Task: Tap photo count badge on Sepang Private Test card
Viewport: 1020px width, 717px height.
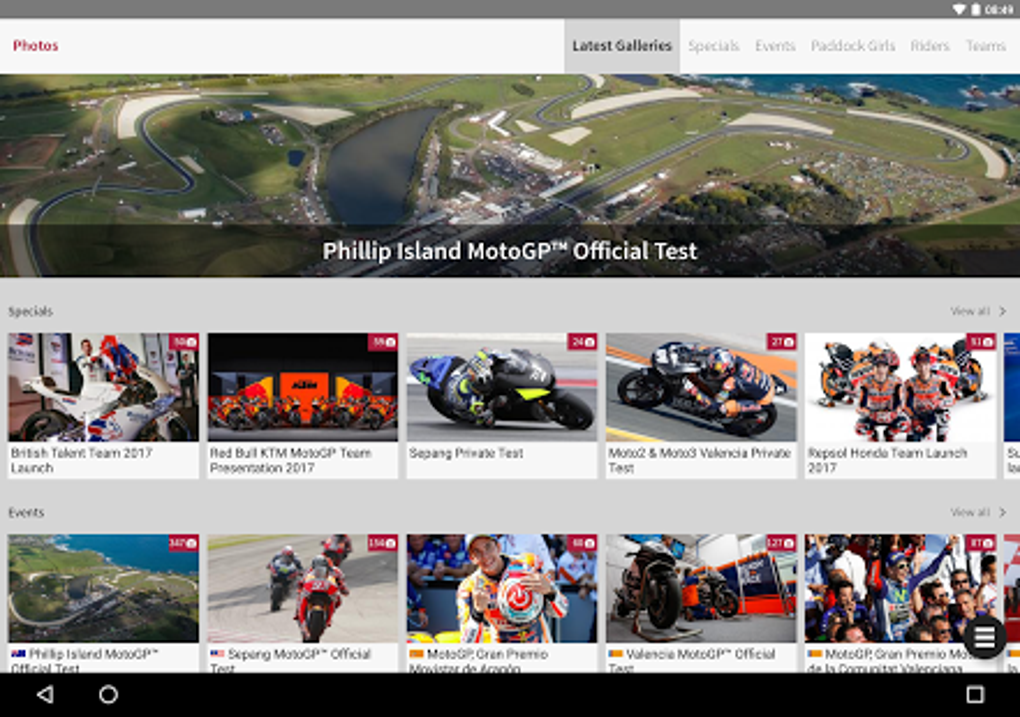Action: point(582,342)
